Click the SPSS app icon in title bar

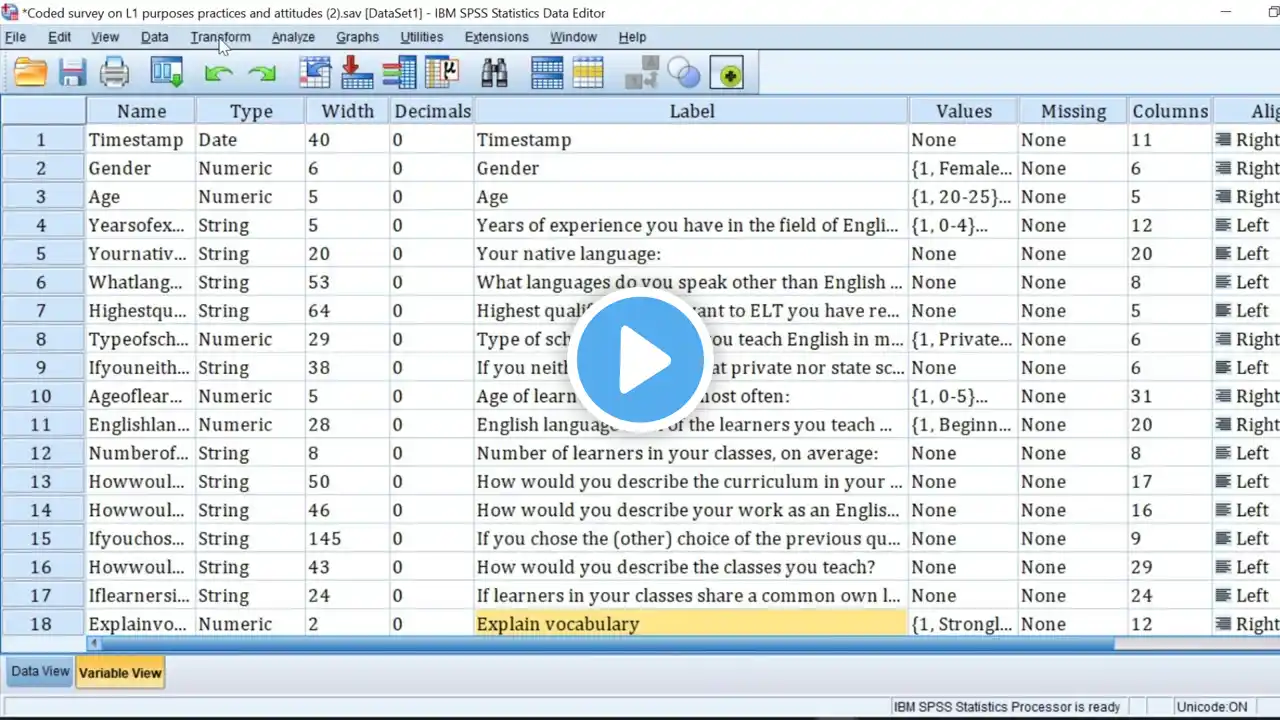point(10,13)
